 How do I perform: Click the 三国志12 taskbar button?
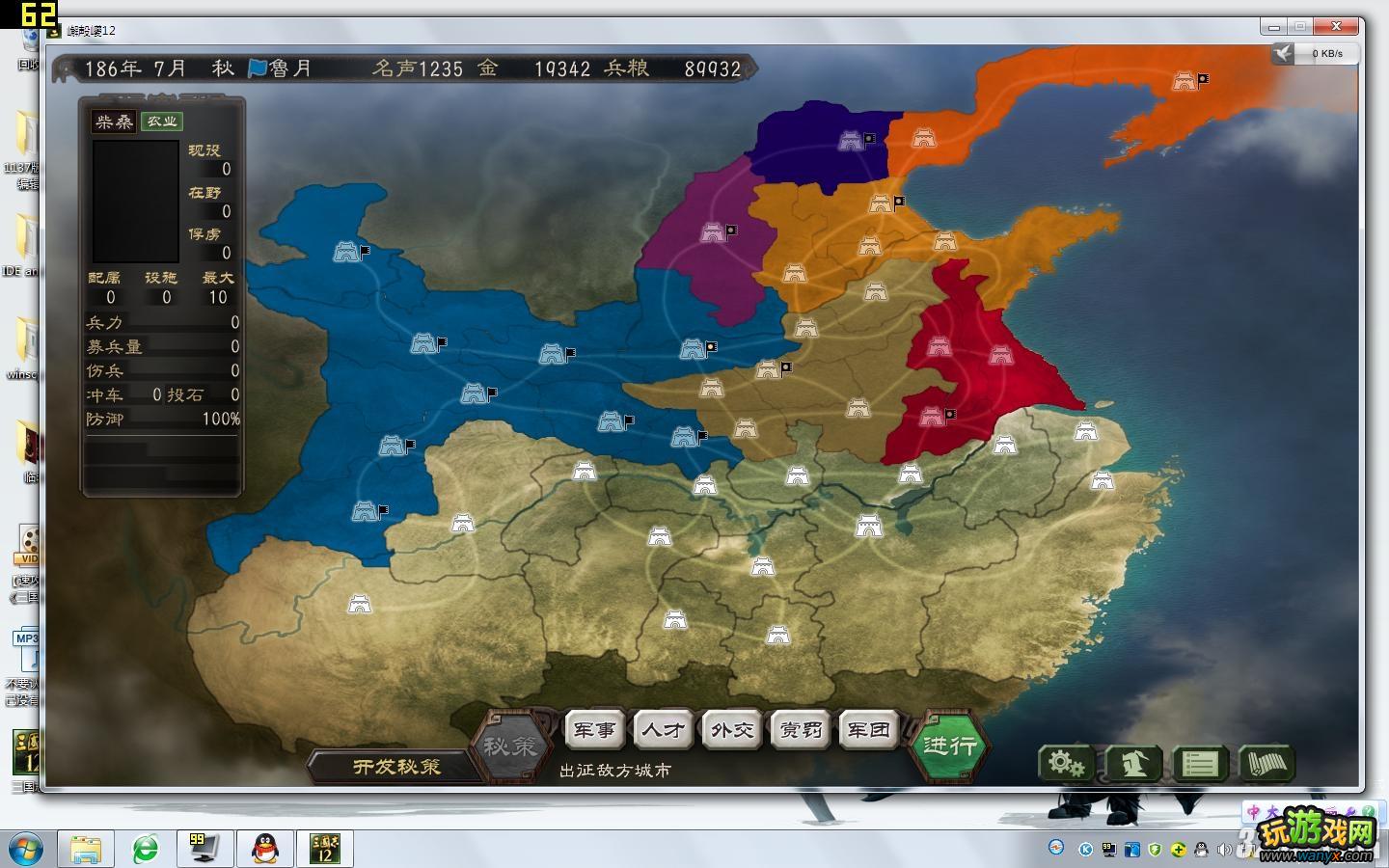pyautogui.click(x=325, y=849)
